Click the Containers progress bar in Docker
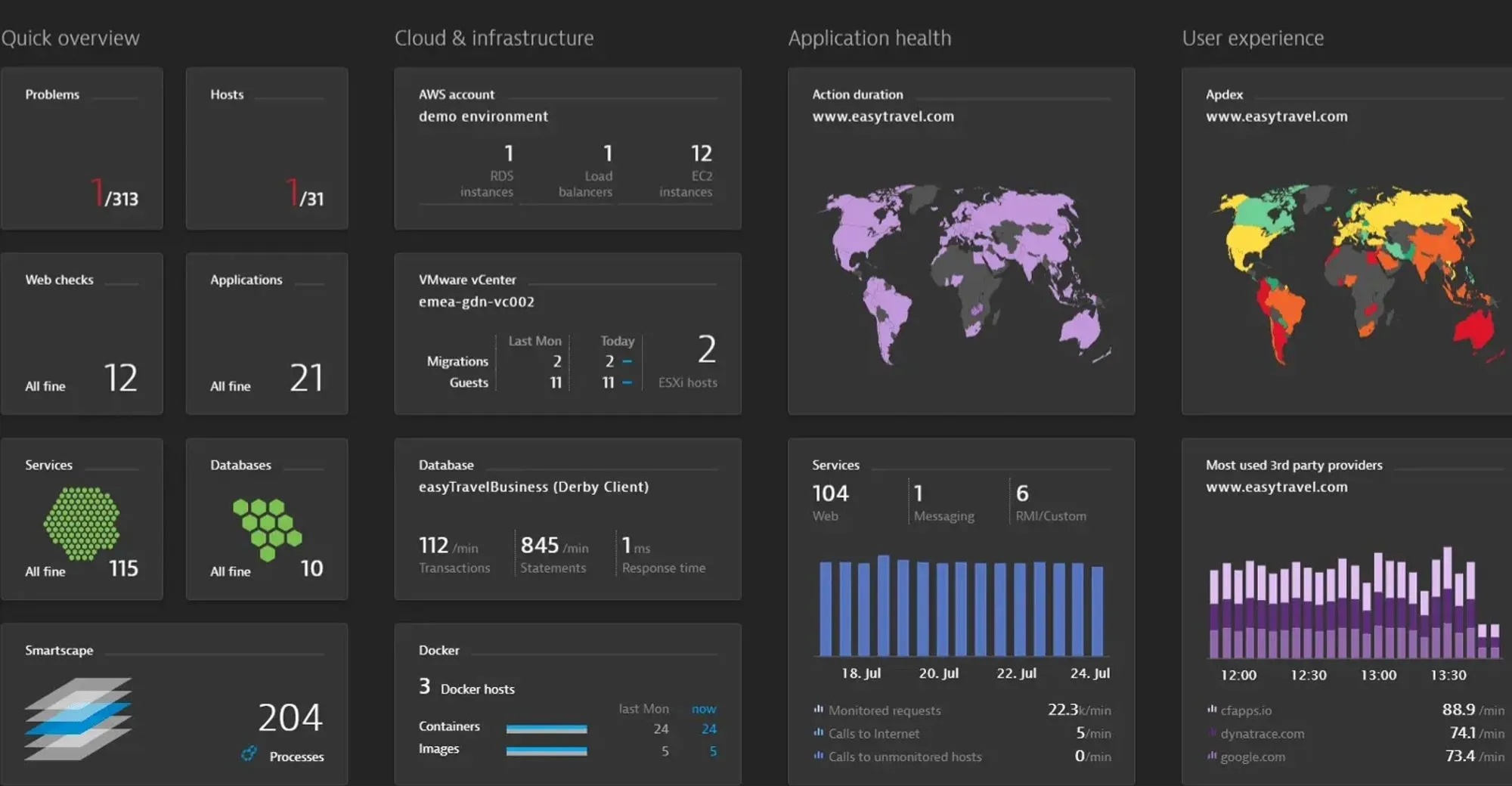The image size is (1512, 786). [547, 729]
